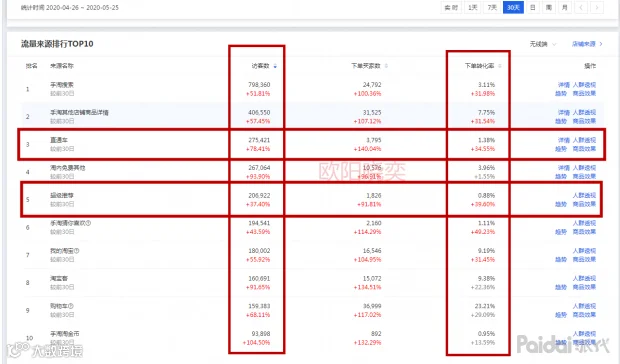Choose the 月 period option
The image size is (620, 364).
pos(565,8)
